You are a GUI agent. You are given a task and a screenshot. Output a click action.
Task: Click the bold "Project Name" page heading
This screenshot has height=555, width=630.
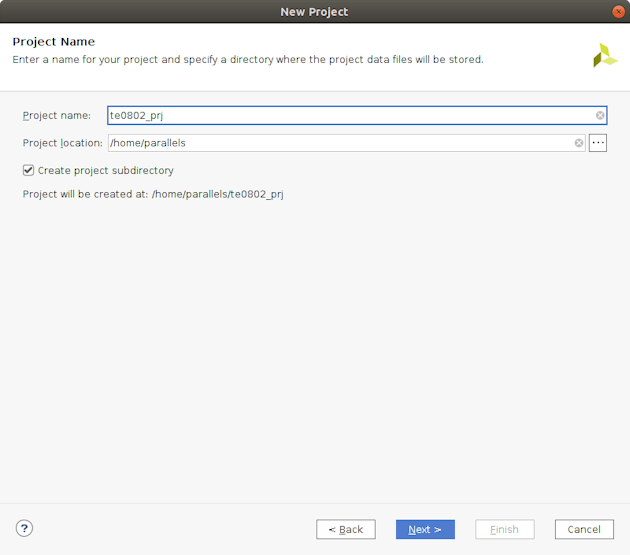point(54,42)
